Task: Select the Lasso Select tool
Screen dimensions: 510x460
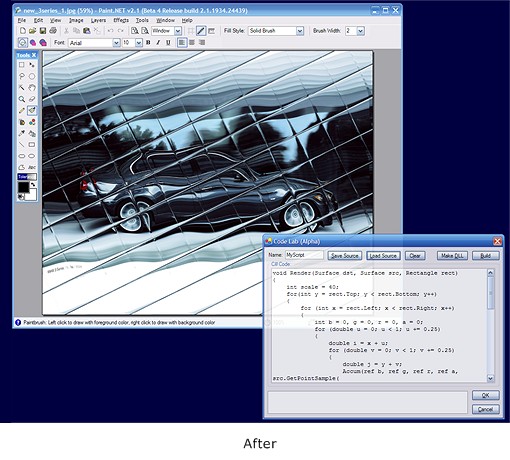Action: 22,76
